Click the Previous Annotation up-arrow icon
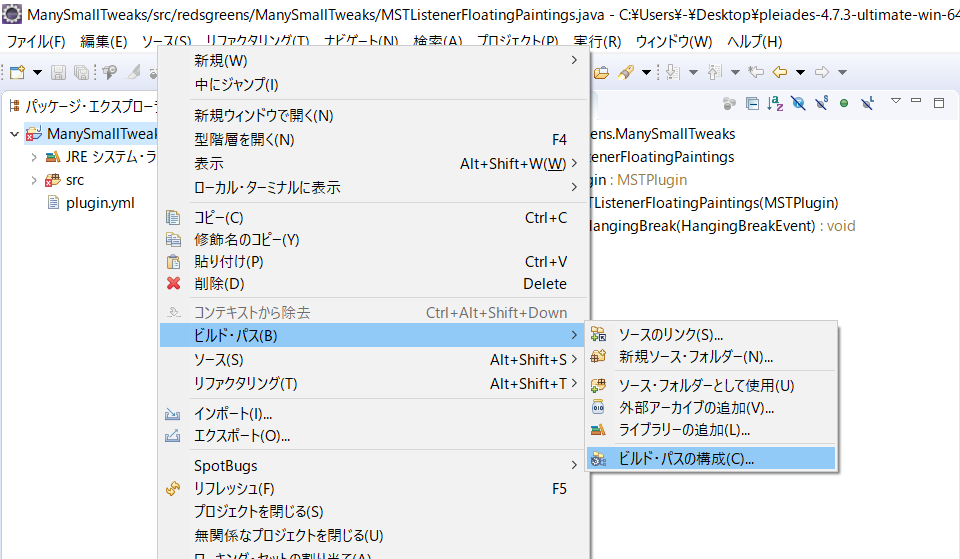Screen dimensions: 960x559 tap(714, 72)
